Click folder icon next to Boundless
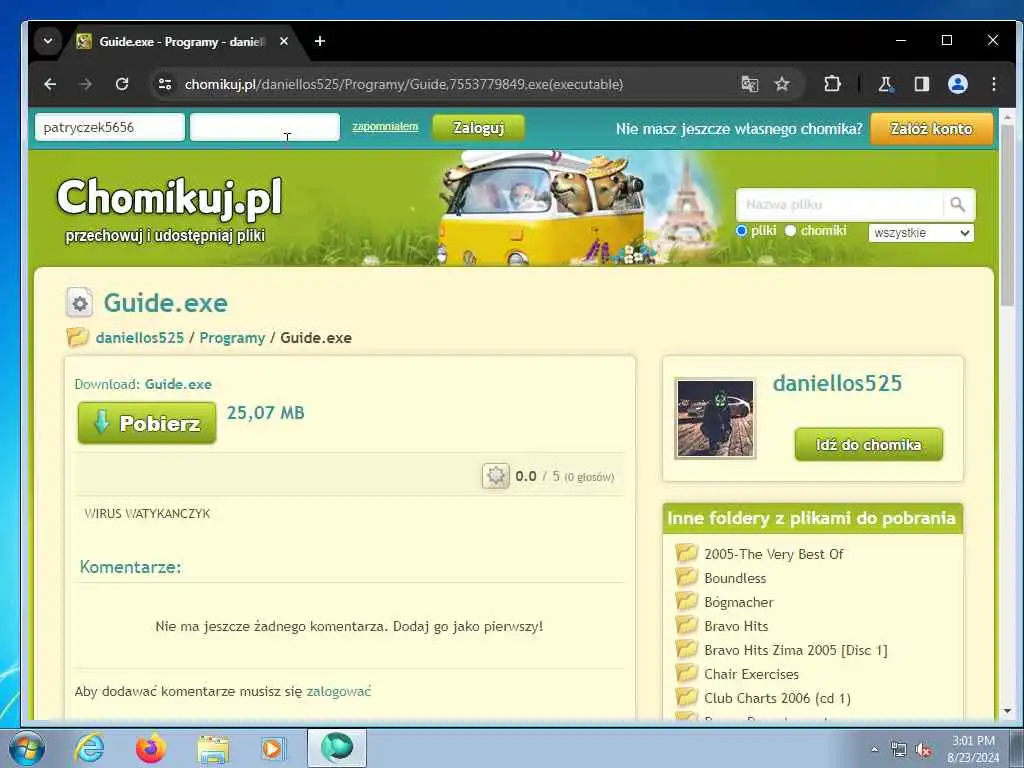The width and height of the screenshot is (1024, 768). coord(686,577)
